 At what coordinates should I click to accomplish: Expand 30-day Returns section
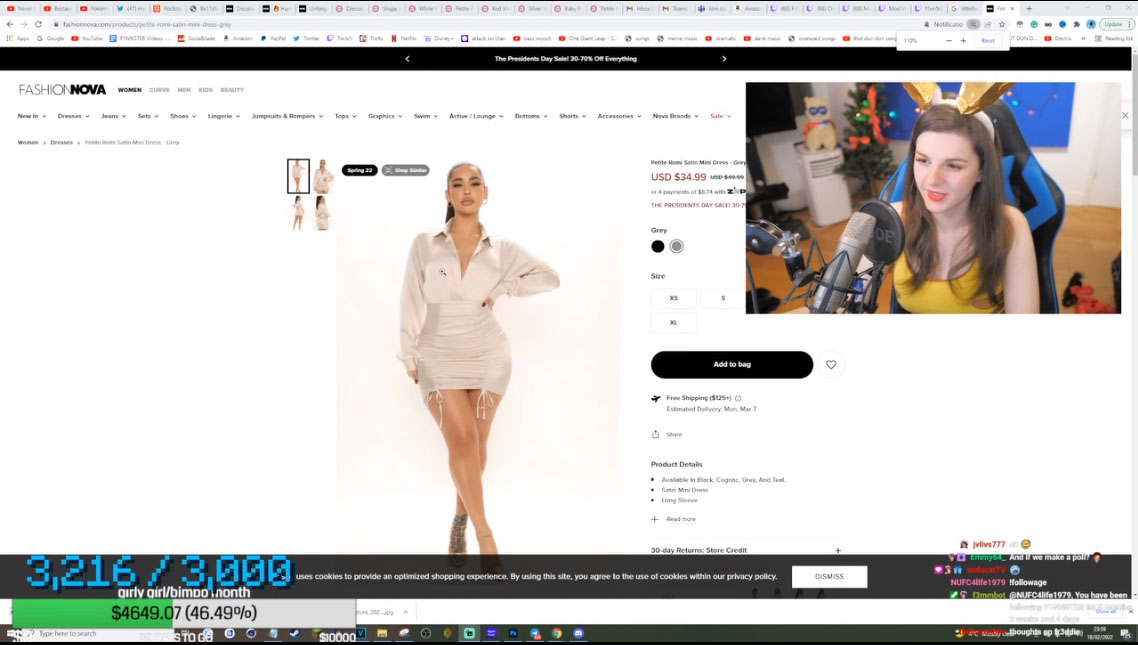pyautogui.click(x=746, y=551)
